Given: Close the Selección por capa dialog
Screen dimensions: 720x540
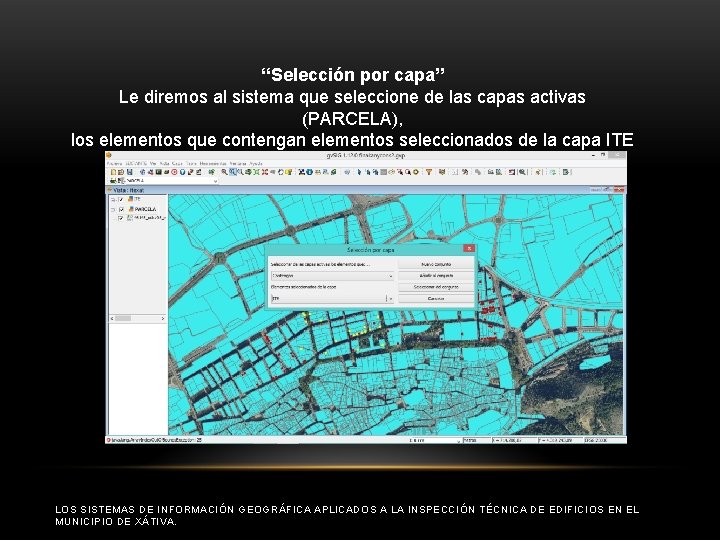Looking at the screenshot, I should 469,248.
